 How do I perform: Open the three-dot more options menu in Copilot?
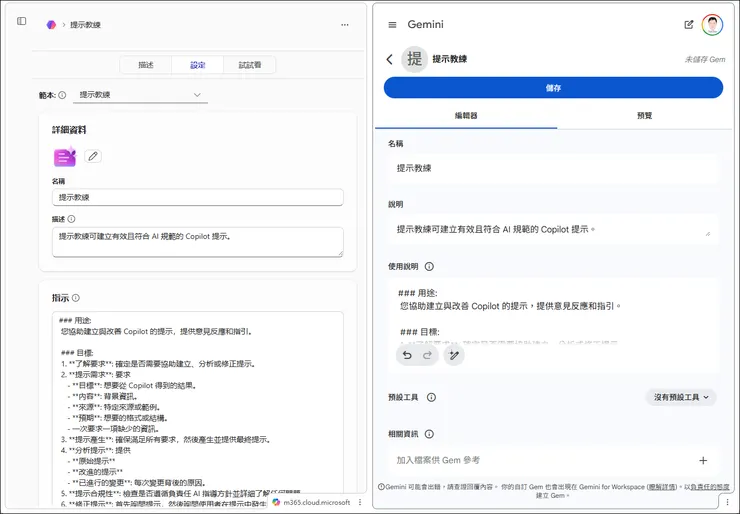tap(345, 25)
